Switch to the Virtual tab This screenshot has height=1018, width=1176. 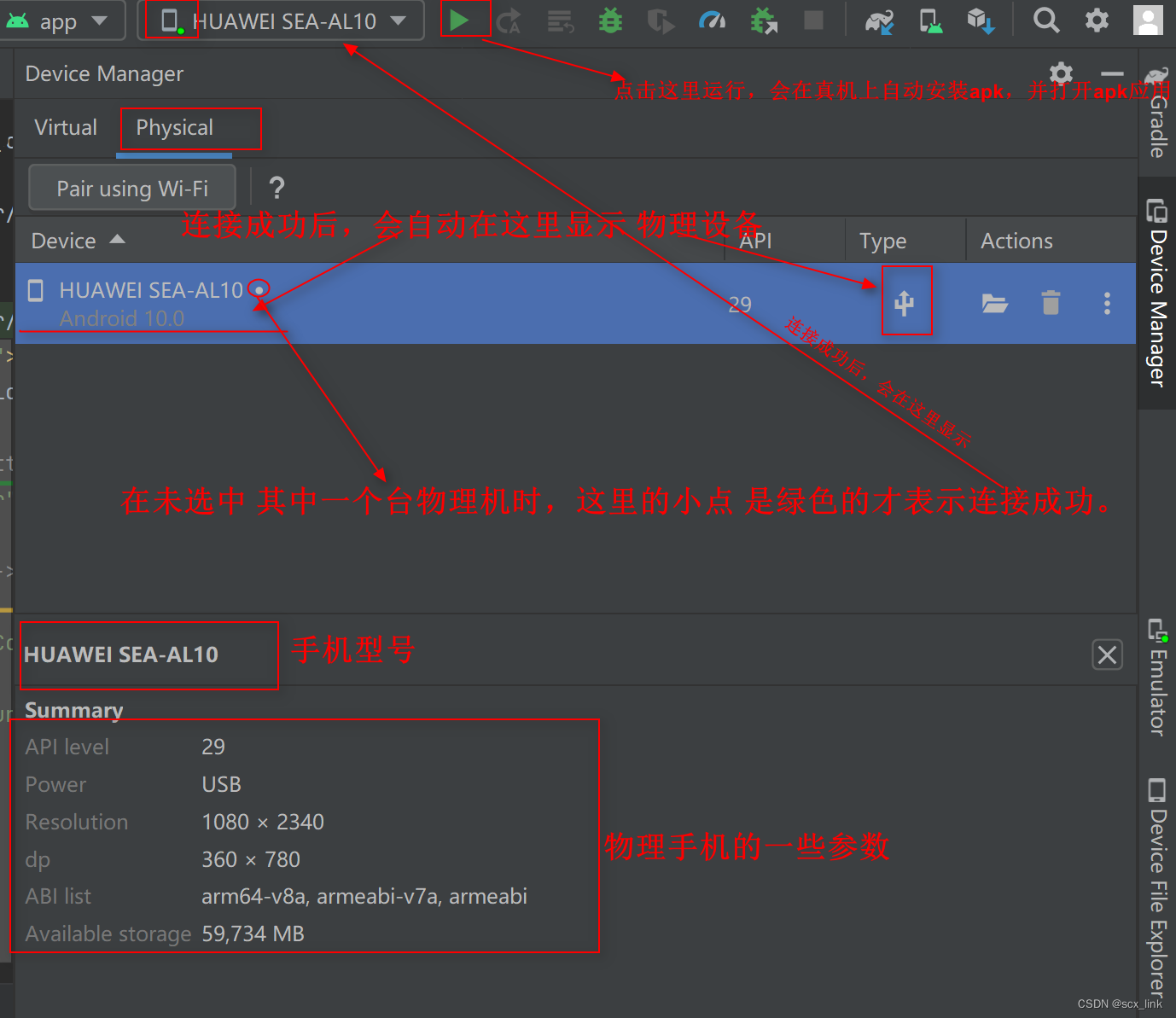(66, 127)
